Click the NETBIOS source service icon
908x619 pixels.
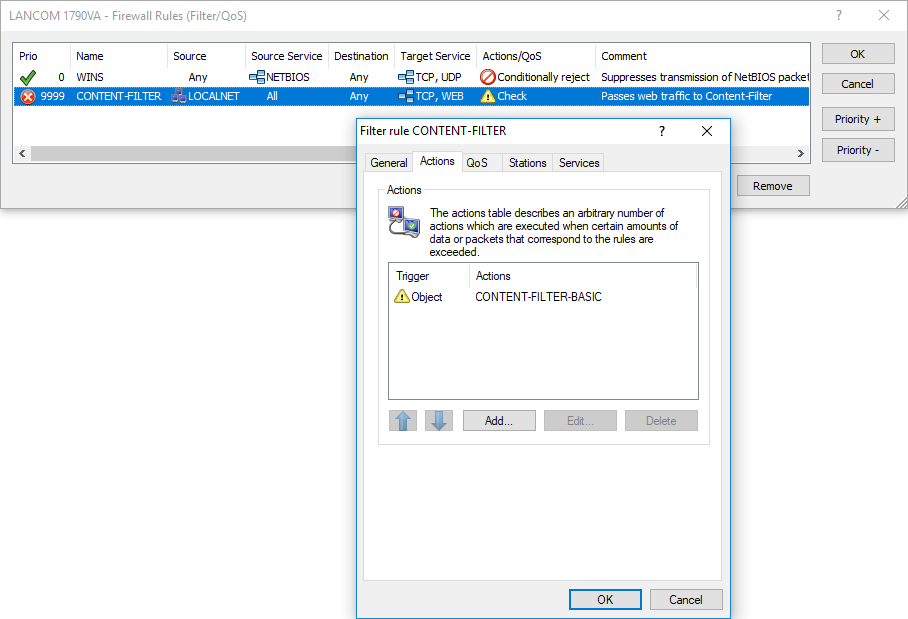[x=257, y=77]
